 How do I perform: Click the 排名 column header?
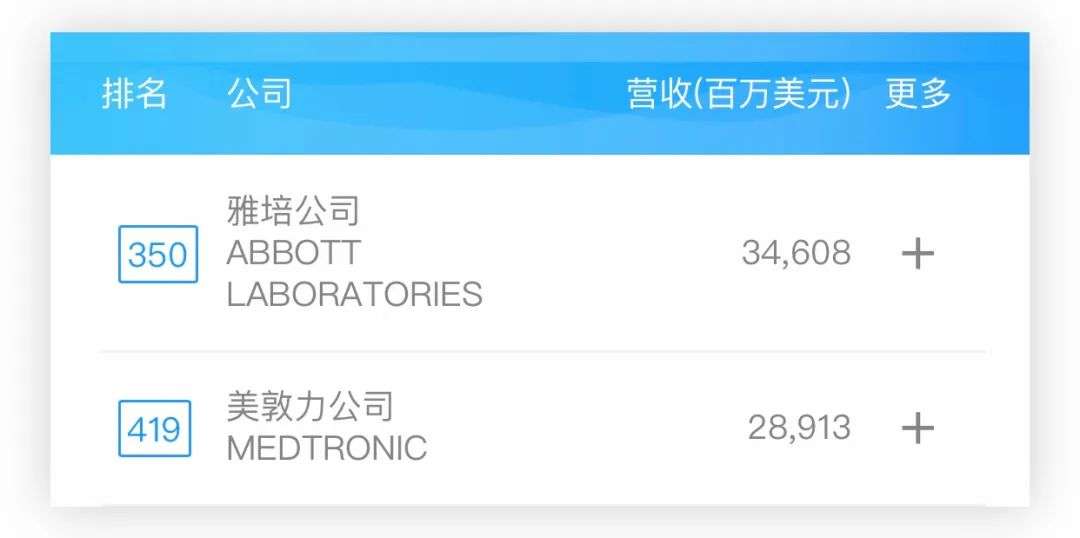134,94
